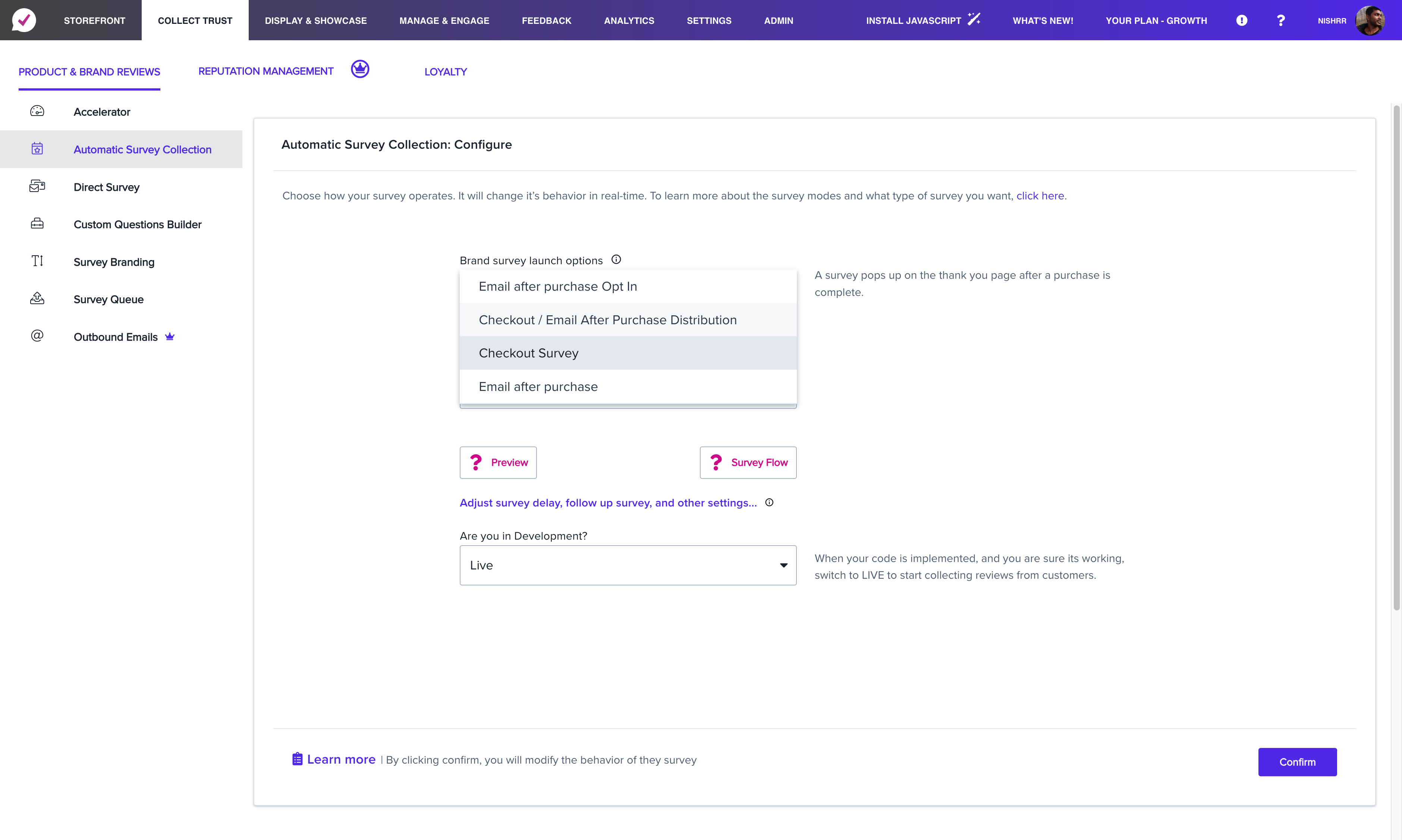
Task: Open the Manage & Engage menu
Action: click(444, 20)
